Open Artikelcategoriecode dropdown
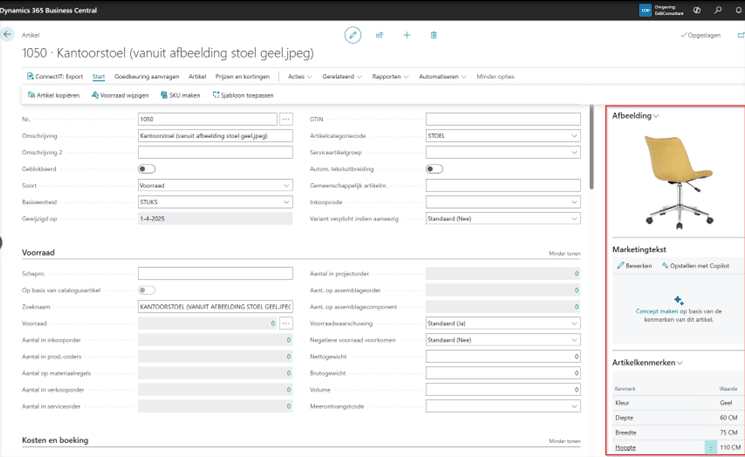 pos(574,136)
